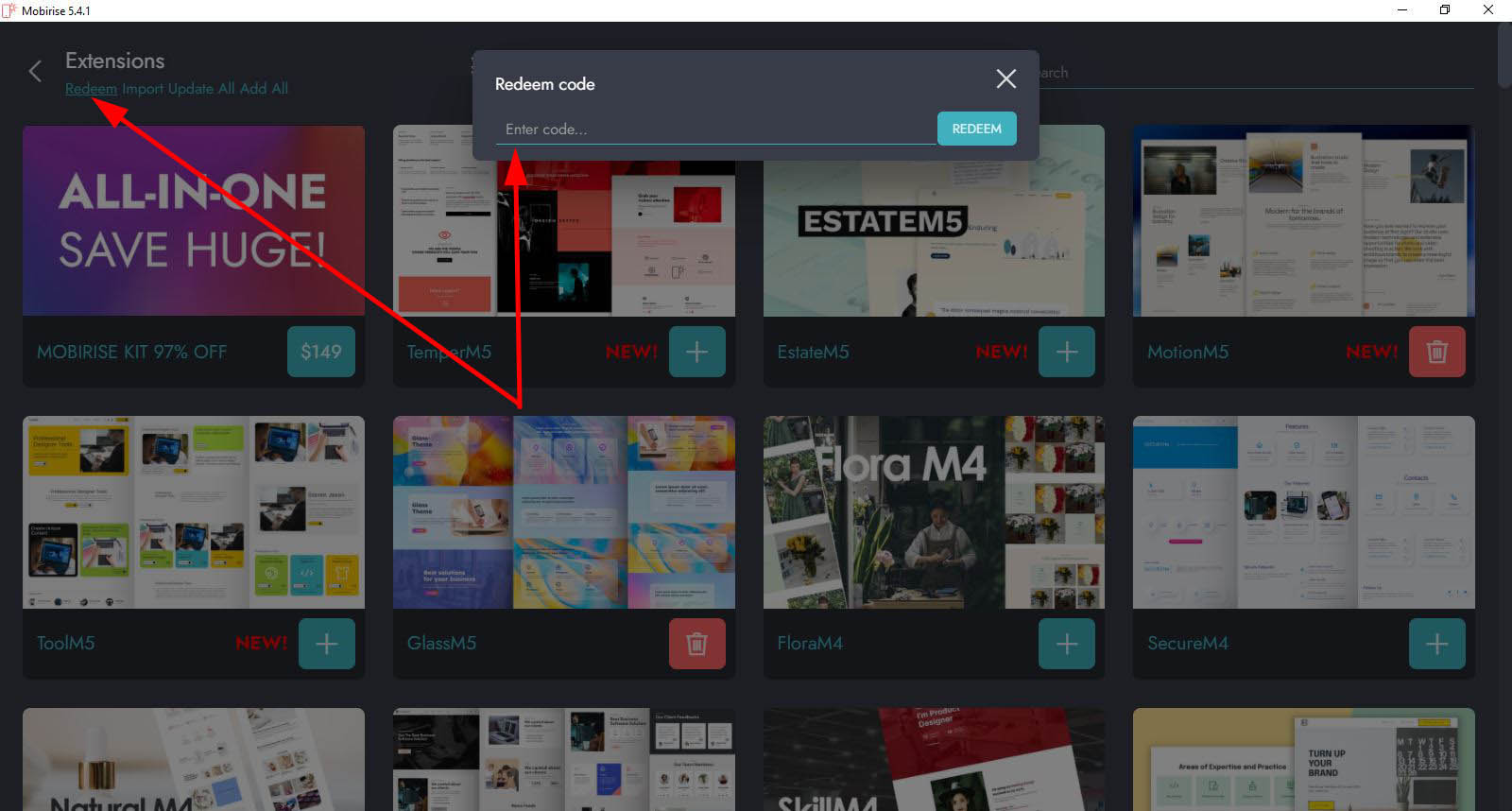The image size is (1512, 811).
Task: Click the Enter code input field
Action: (x=715, y=129)
